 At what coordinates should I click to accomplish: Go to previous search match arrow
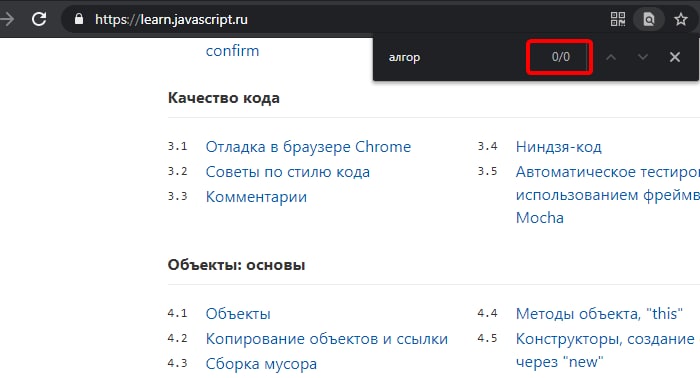(x=611, y=57)
